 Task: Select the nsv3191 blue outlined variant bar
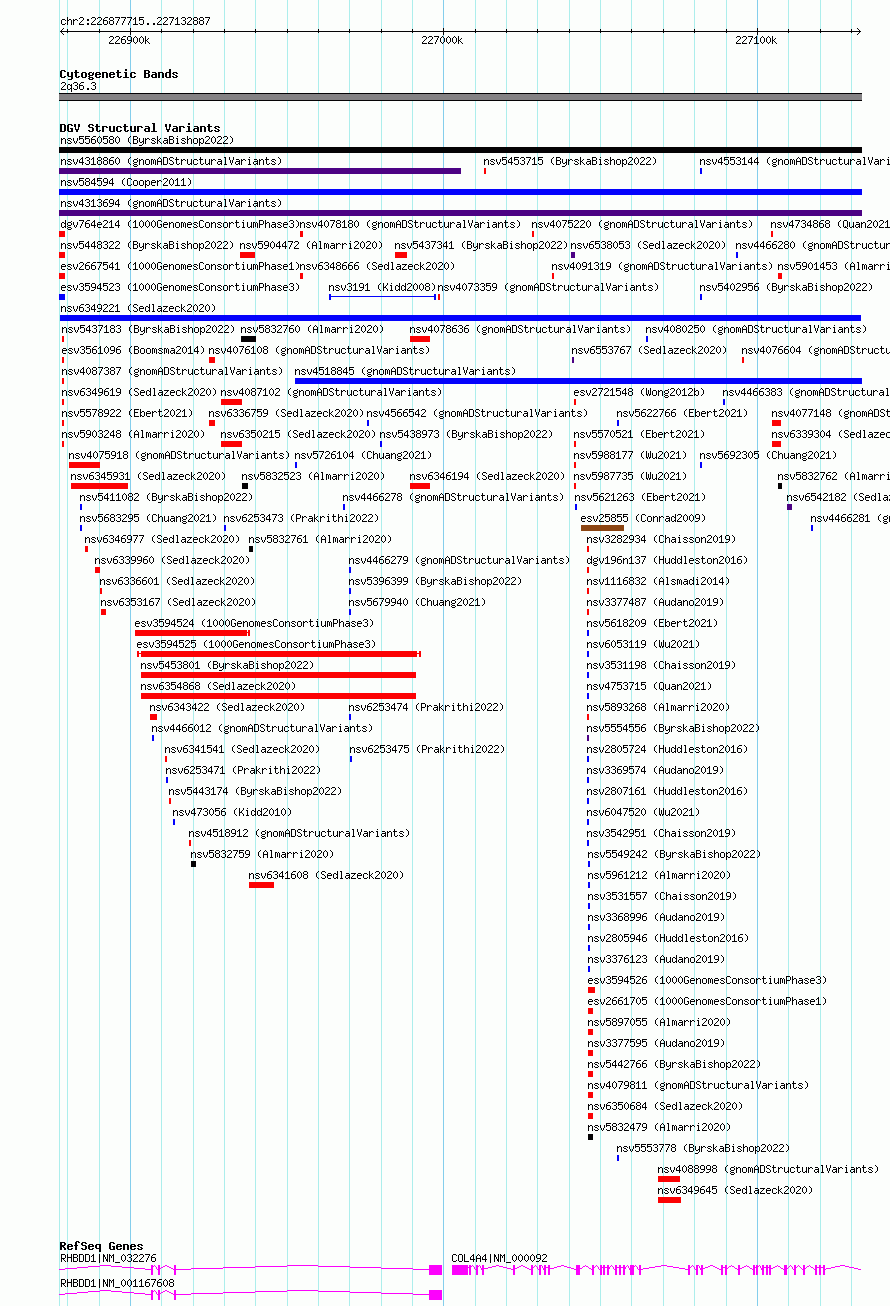(x=383, y=297)
